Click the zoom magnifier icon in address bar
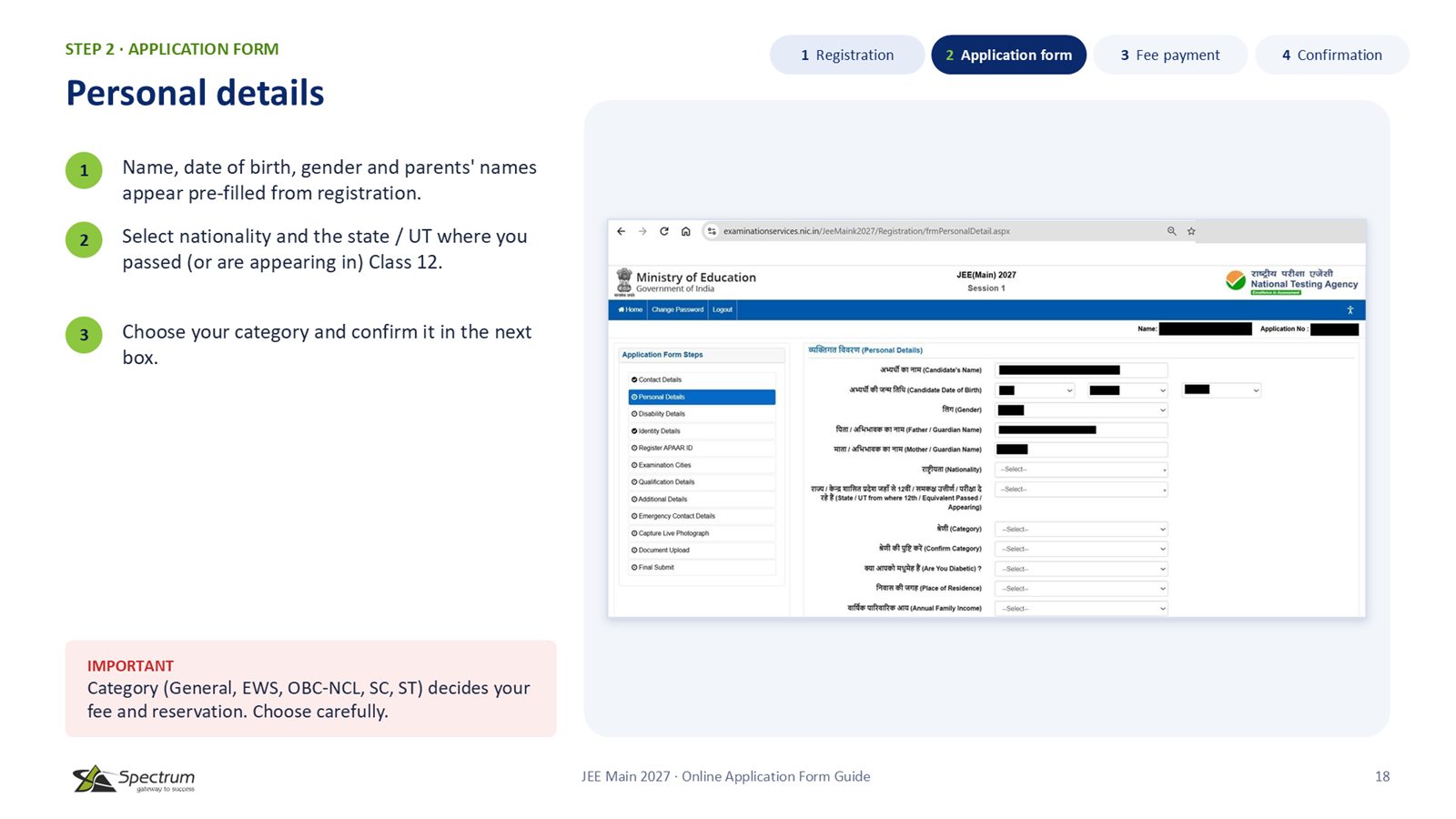The image size is (1456, 819). click(x=1172, y=231)
